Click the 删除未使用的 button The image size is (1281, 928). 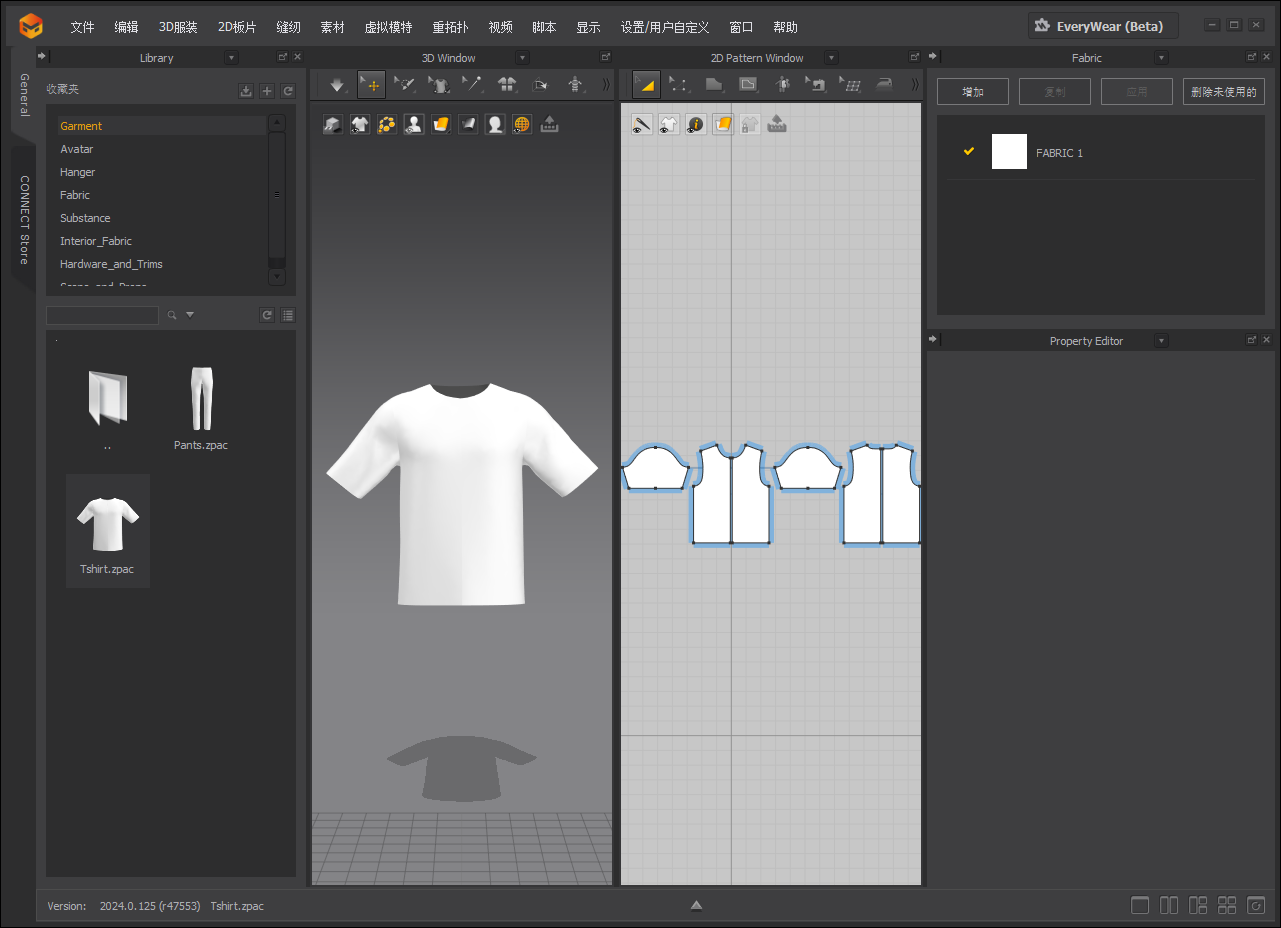(x=1224, y=92)
